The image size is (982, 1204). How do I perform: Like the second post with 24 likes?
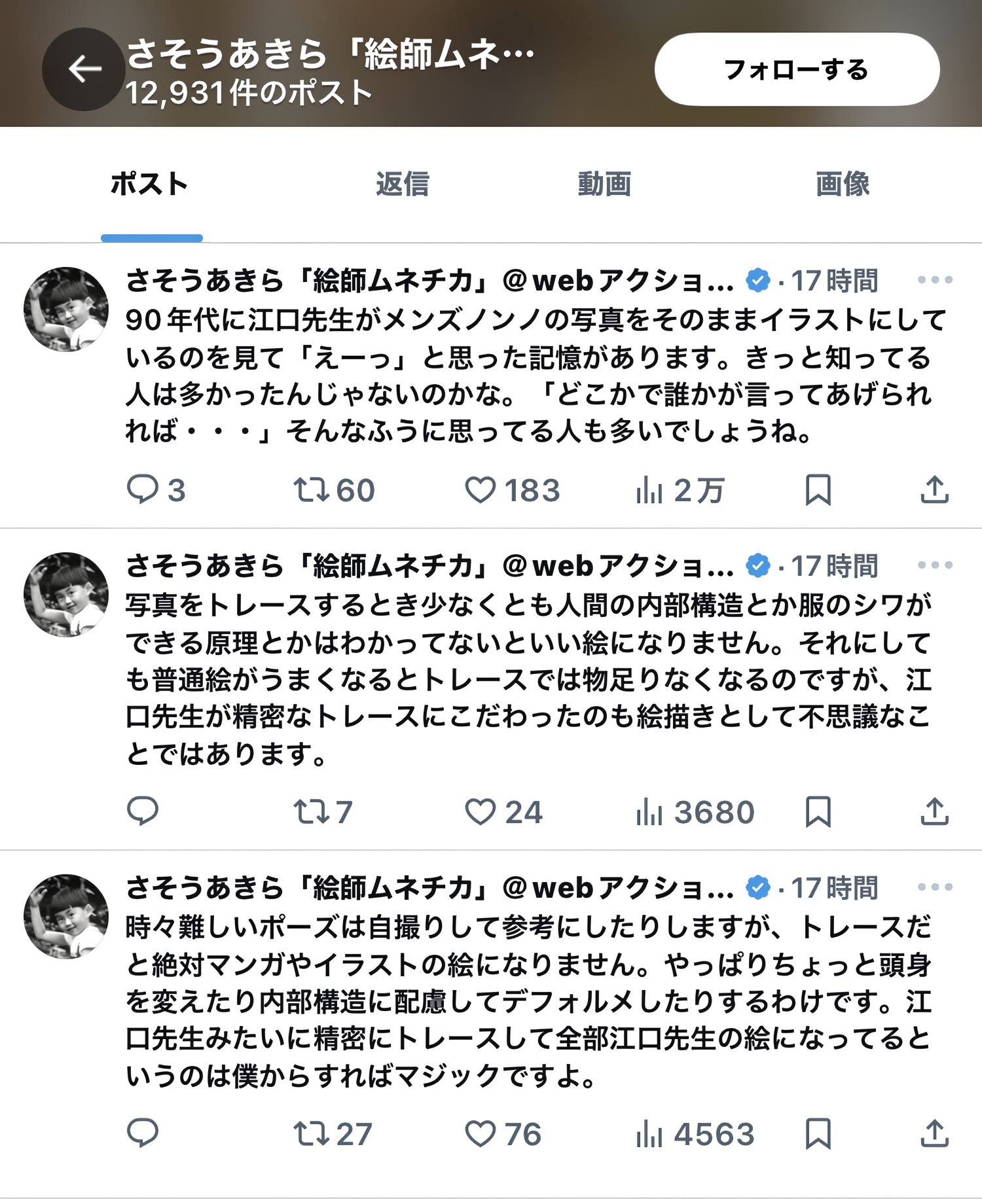pyautogui.click(x=503, y=812)
